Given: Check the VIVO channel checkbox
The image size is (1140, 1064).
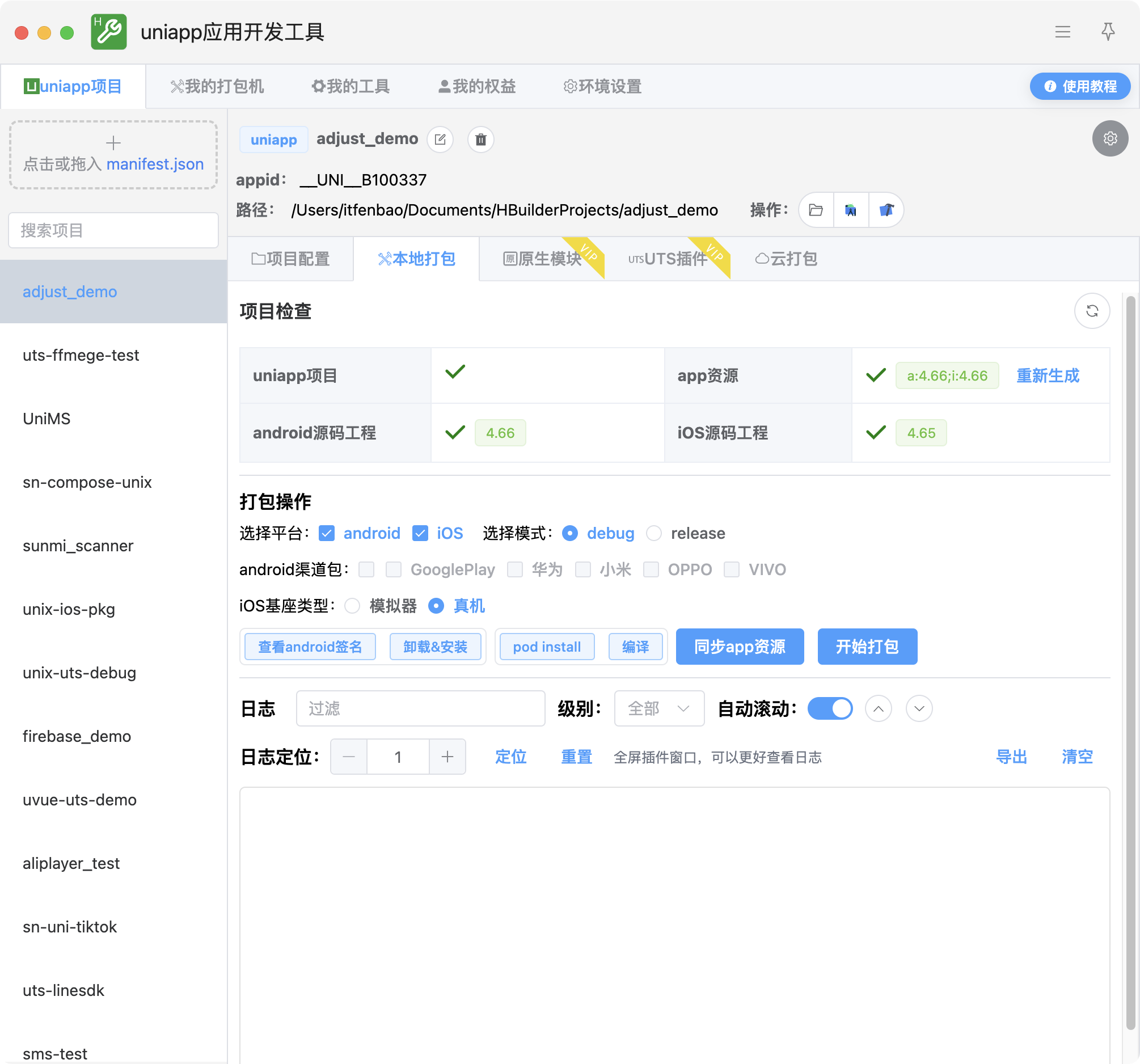Looking at the screenshot, I should [732, 569].
